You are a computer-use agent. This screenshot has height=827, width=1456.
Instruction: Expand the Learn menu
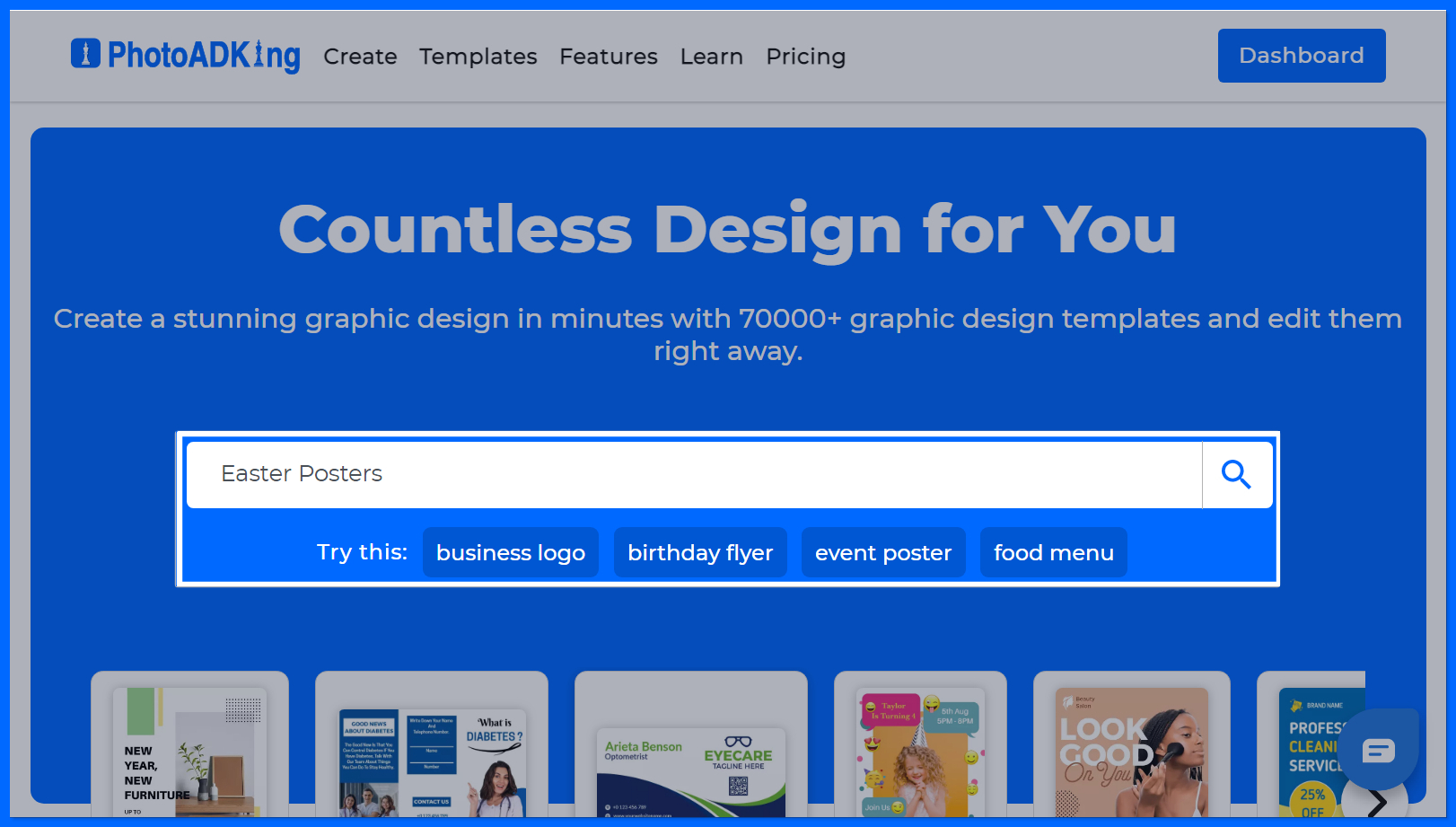pos(712,57)
